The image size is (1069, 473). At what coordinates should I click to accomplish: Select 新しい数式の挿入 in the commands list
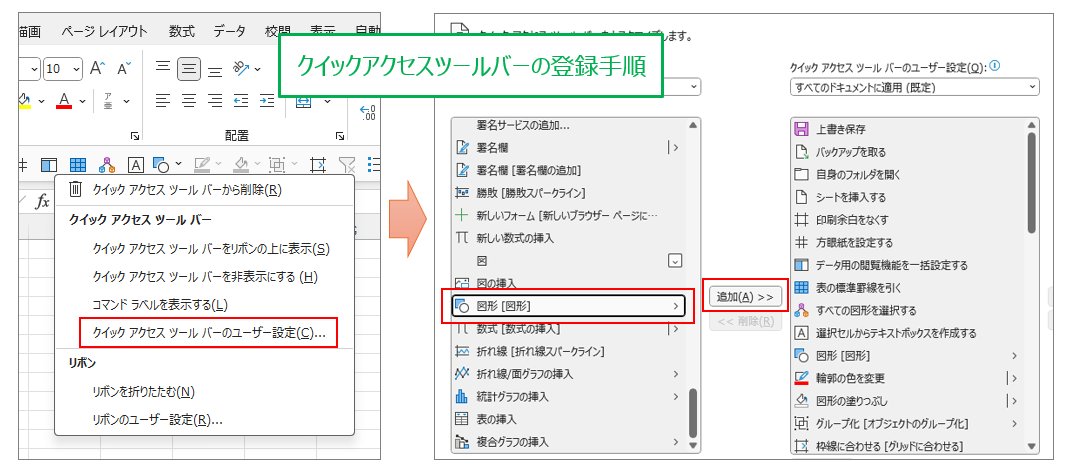(568, 238)
